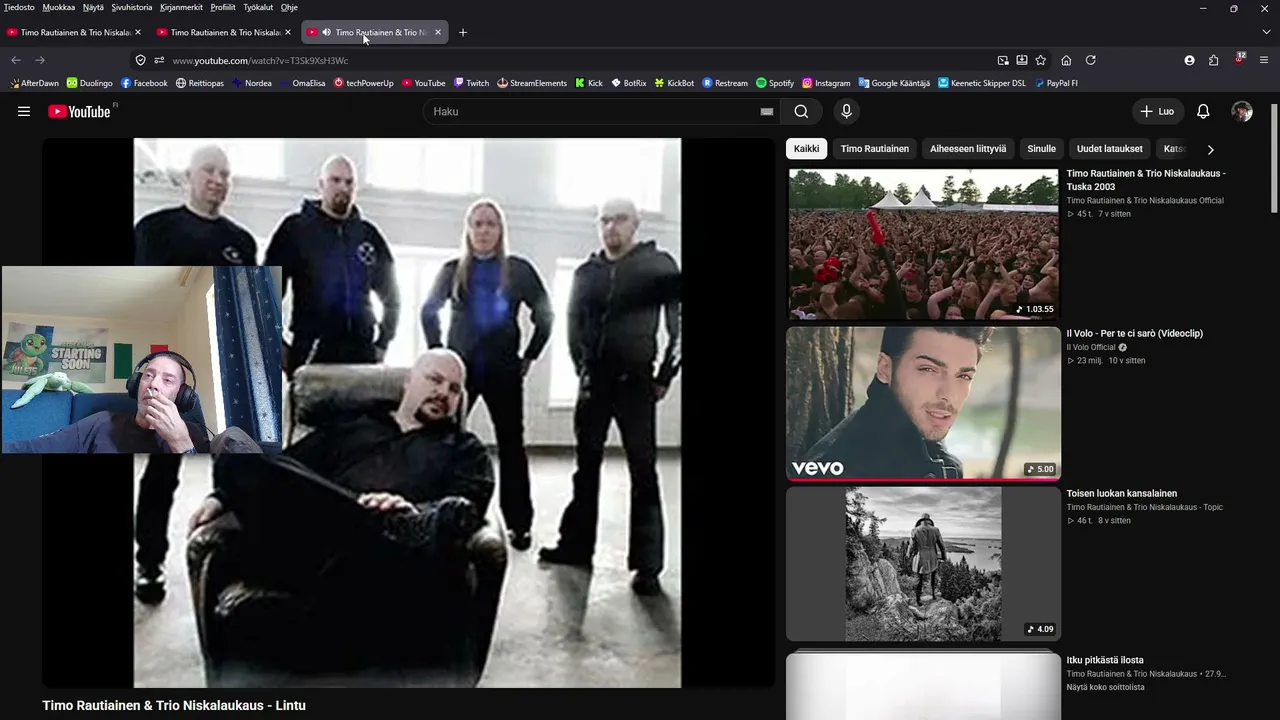Viewport: 1280px width, 720px height.
Task: Open the Nordea bookmark
Action: (251, 83)
